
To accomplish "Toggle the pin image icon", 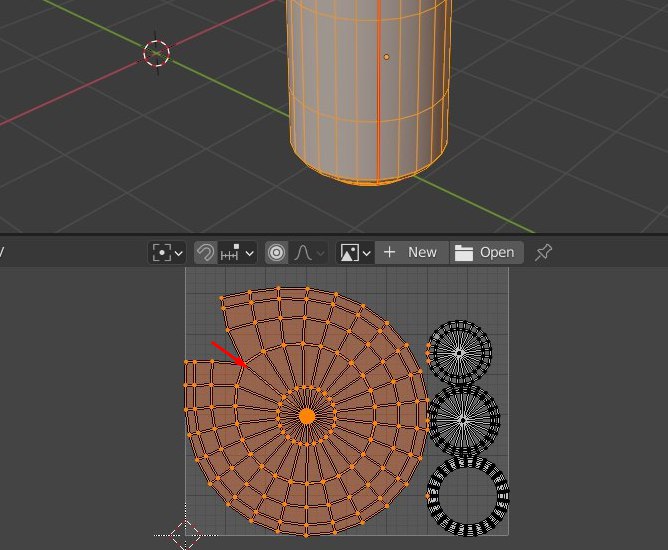I will click(543, 253).
